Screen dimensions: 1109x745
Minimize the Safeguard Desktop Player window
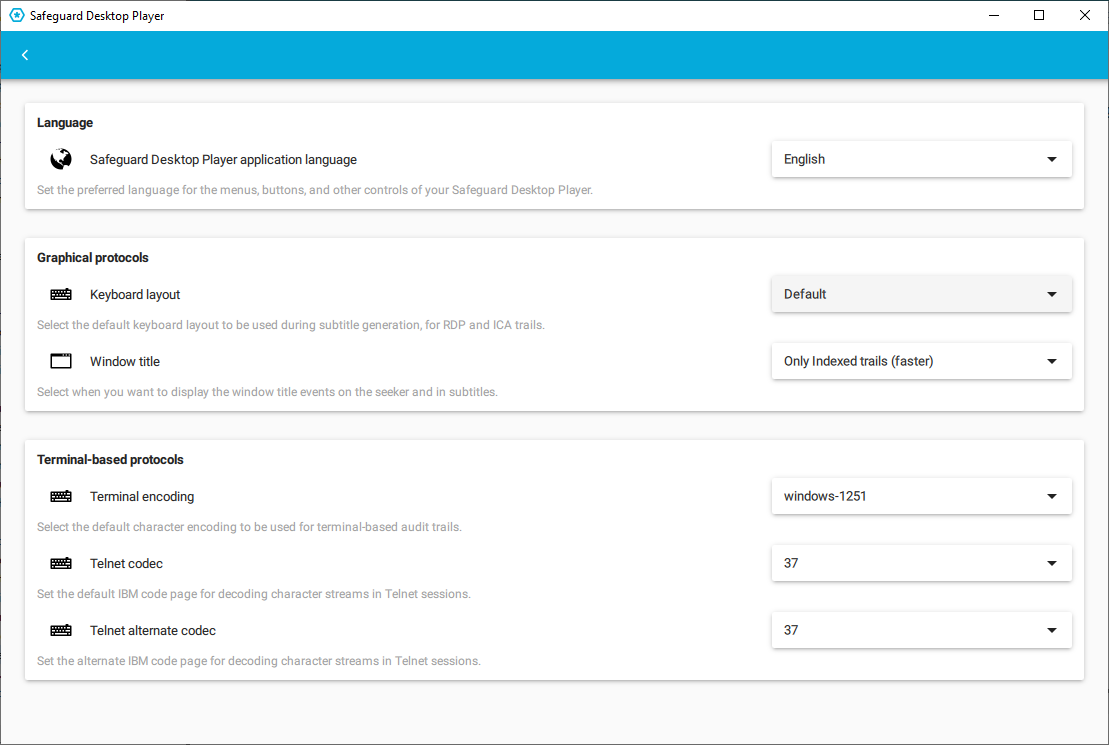[x=994, y=15]
